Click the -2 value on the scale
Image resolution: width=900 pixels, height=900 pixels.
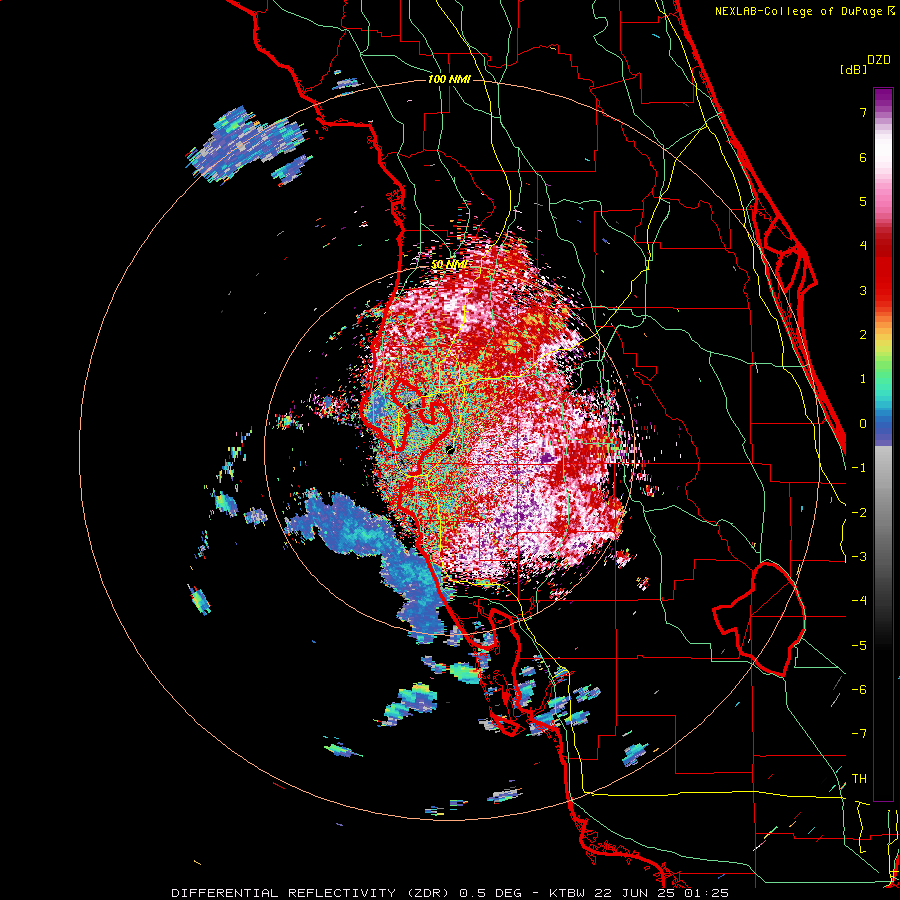click(859, 513)
